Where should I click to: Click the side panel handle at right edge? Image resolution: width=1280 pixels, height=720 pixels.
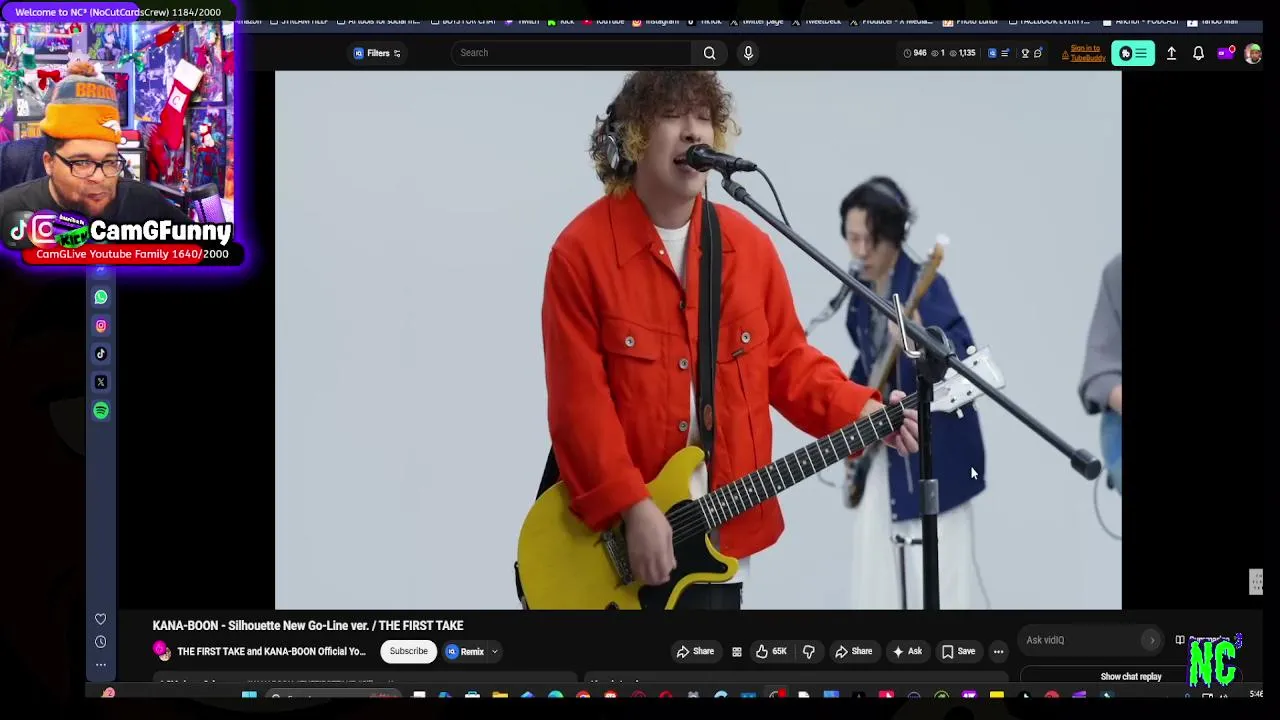tap(1256, 582)
